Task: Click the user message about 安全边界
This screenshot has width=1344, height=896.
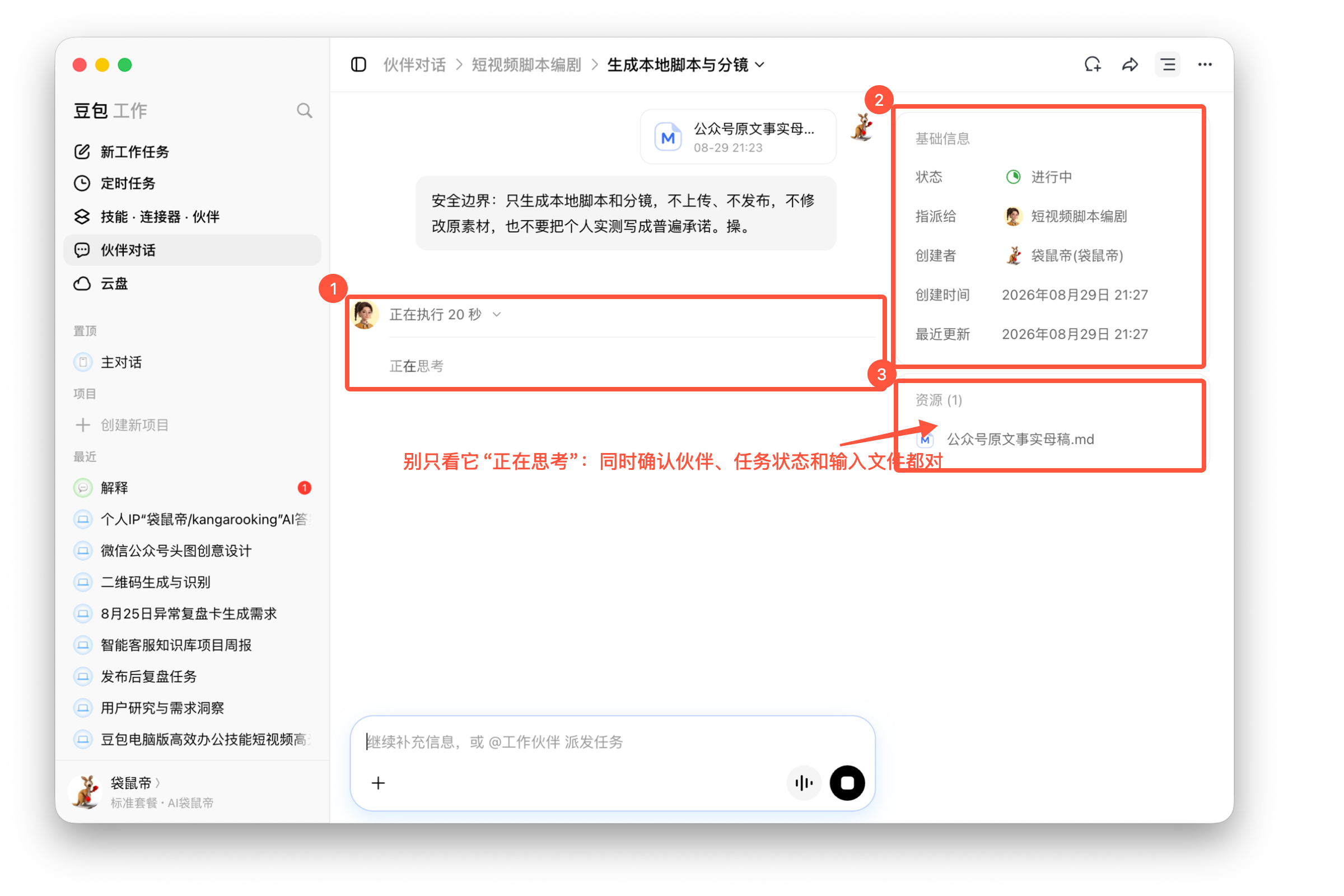Action: coord(626,213)
